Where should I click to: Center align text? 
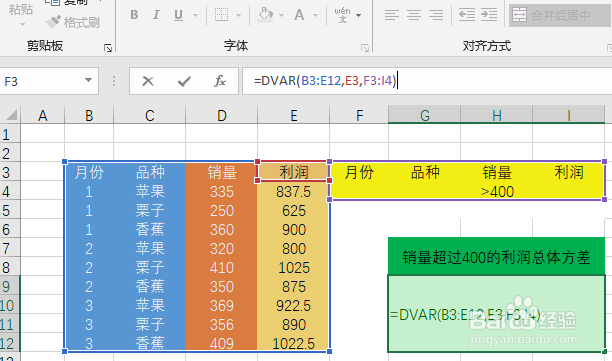[x=414, y=15]
